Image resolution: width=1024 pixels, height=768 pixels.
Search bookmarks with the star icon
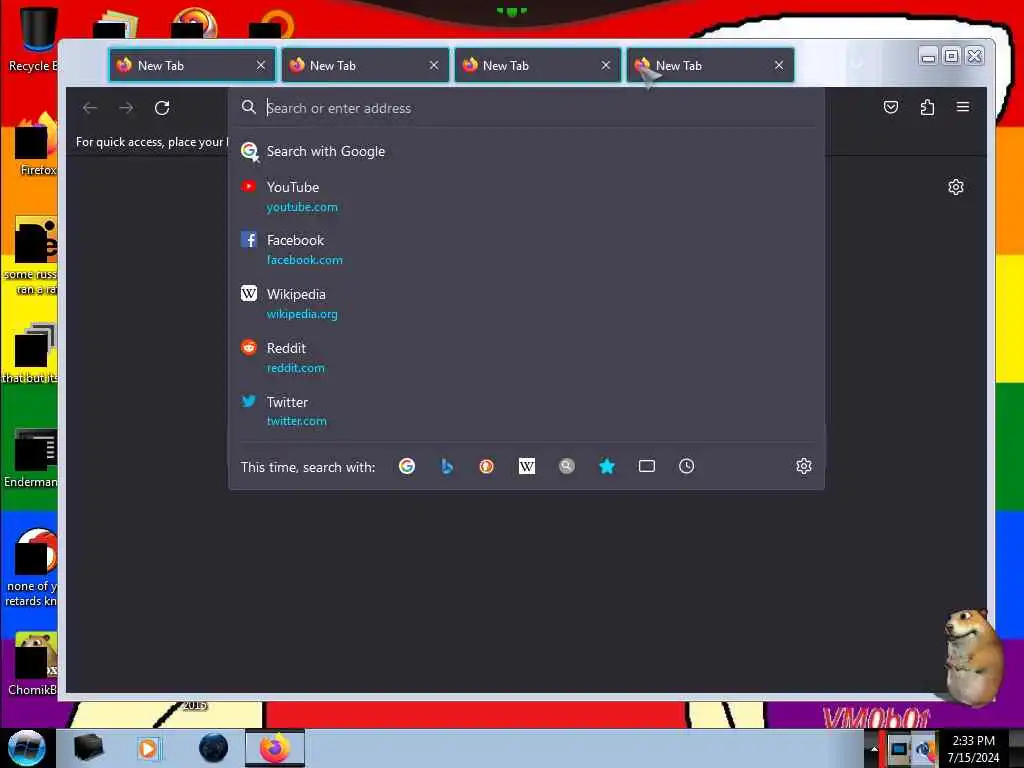point(607,466)
